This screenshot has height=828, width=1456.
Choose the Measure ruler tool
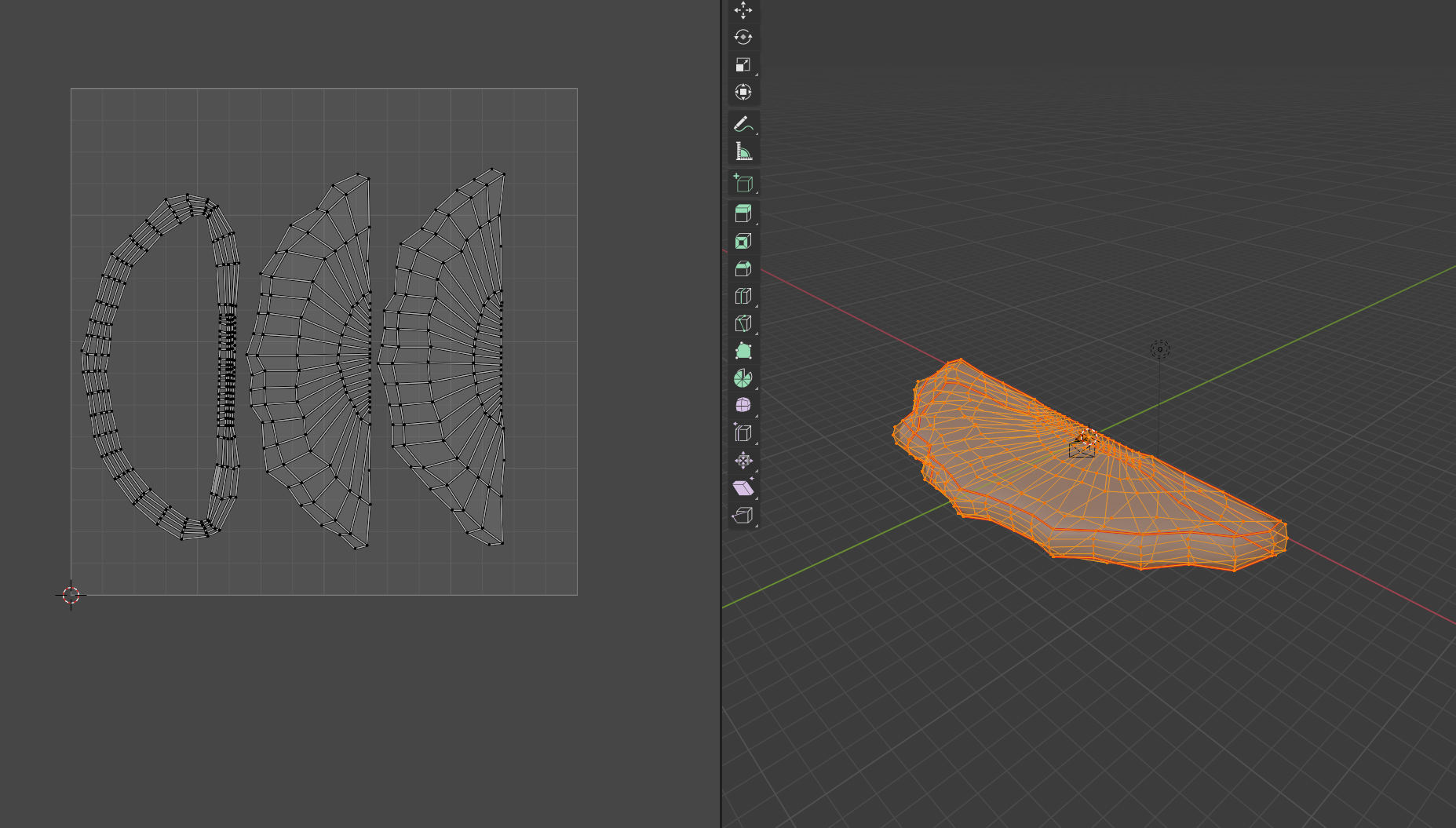[x=743, y=151]
